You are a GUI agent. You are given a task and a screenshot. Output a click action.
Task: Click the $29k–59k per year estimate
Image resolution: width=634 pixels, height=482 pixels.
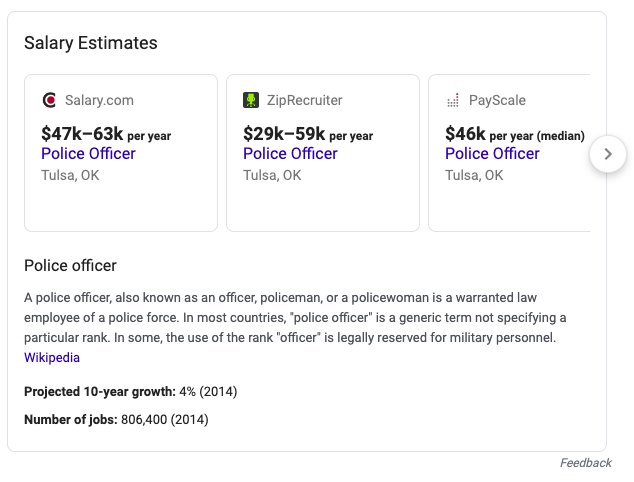coord(308,134)
